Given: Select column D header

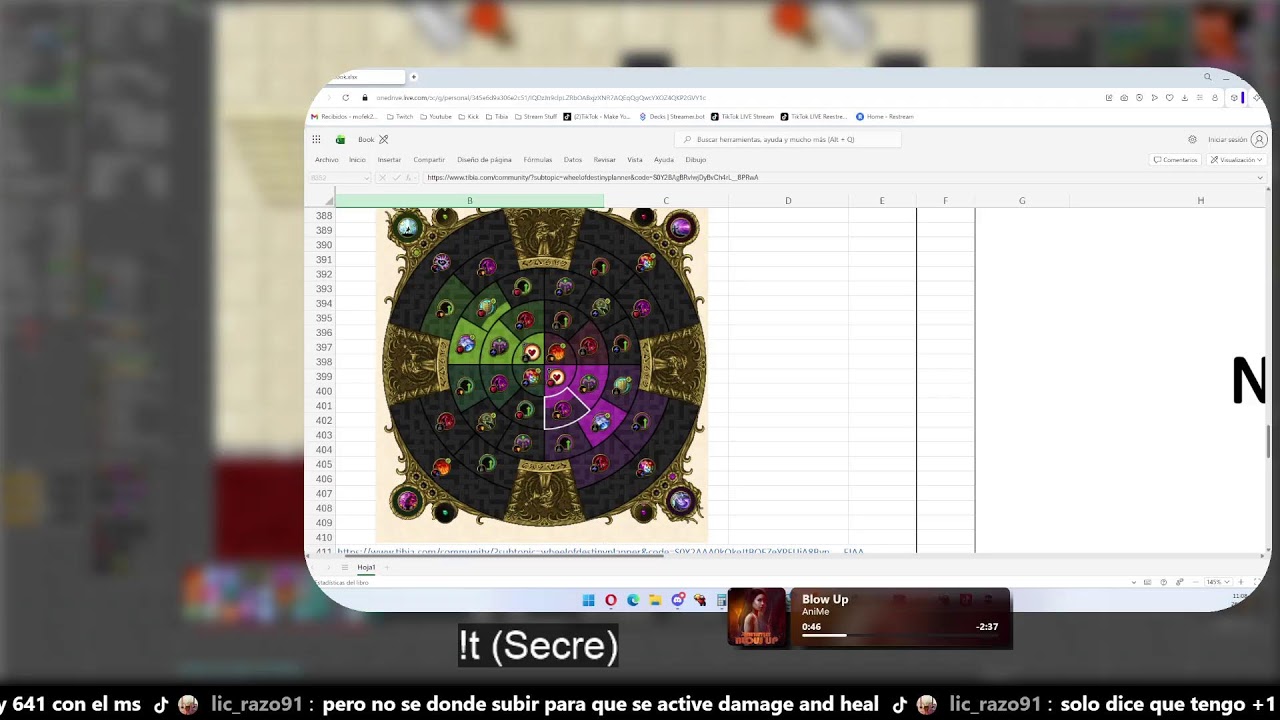Looking at the screenshot, I should [x=788, y=201].
